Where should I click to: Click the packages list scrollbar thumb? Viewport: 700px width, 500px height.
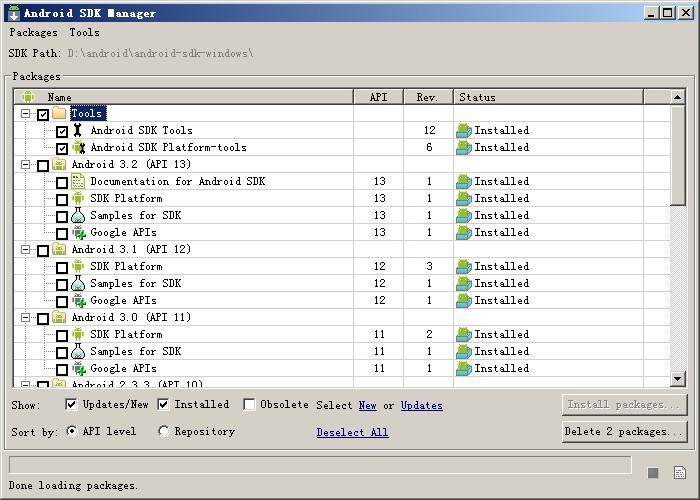click(678, 155)
